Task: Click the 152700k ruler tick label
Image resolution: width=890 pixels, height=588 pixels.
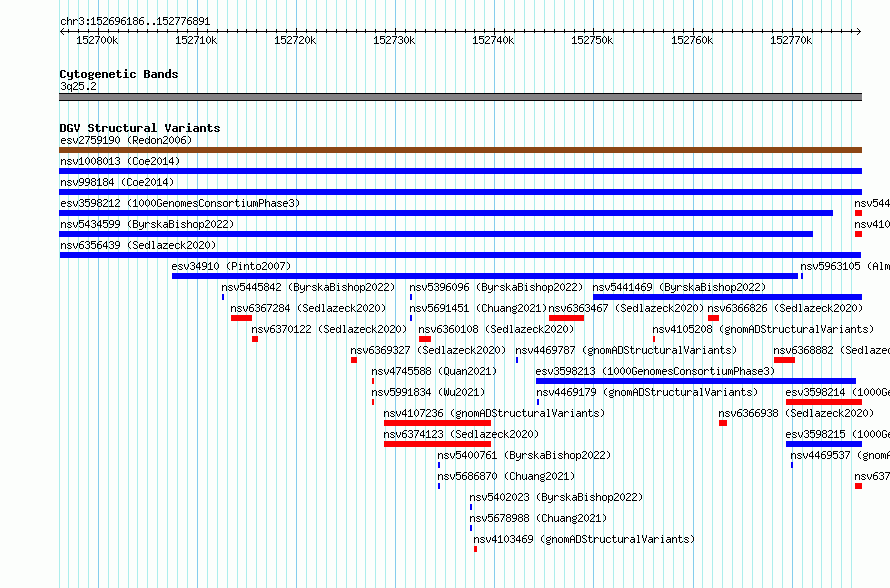Action: tap(97, 40)
